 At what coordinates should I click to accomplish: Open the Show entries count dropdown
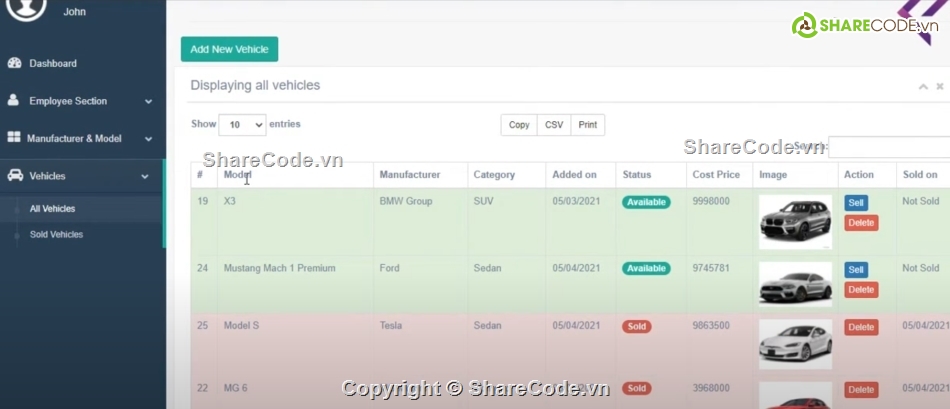pyautogui.click(x=242, y=125)
